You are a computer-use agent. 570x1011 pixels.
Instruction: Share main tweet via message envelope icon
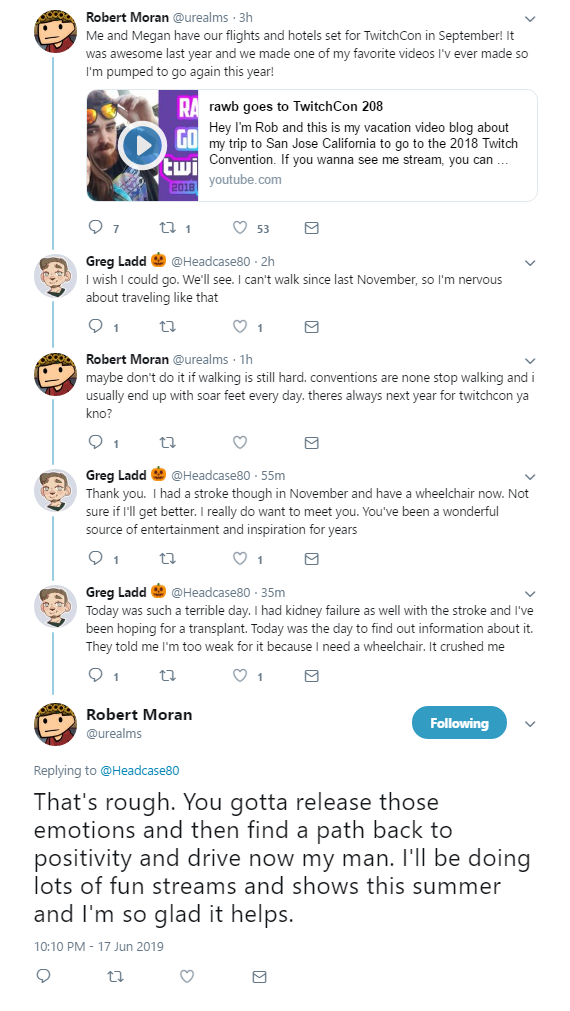259,976
